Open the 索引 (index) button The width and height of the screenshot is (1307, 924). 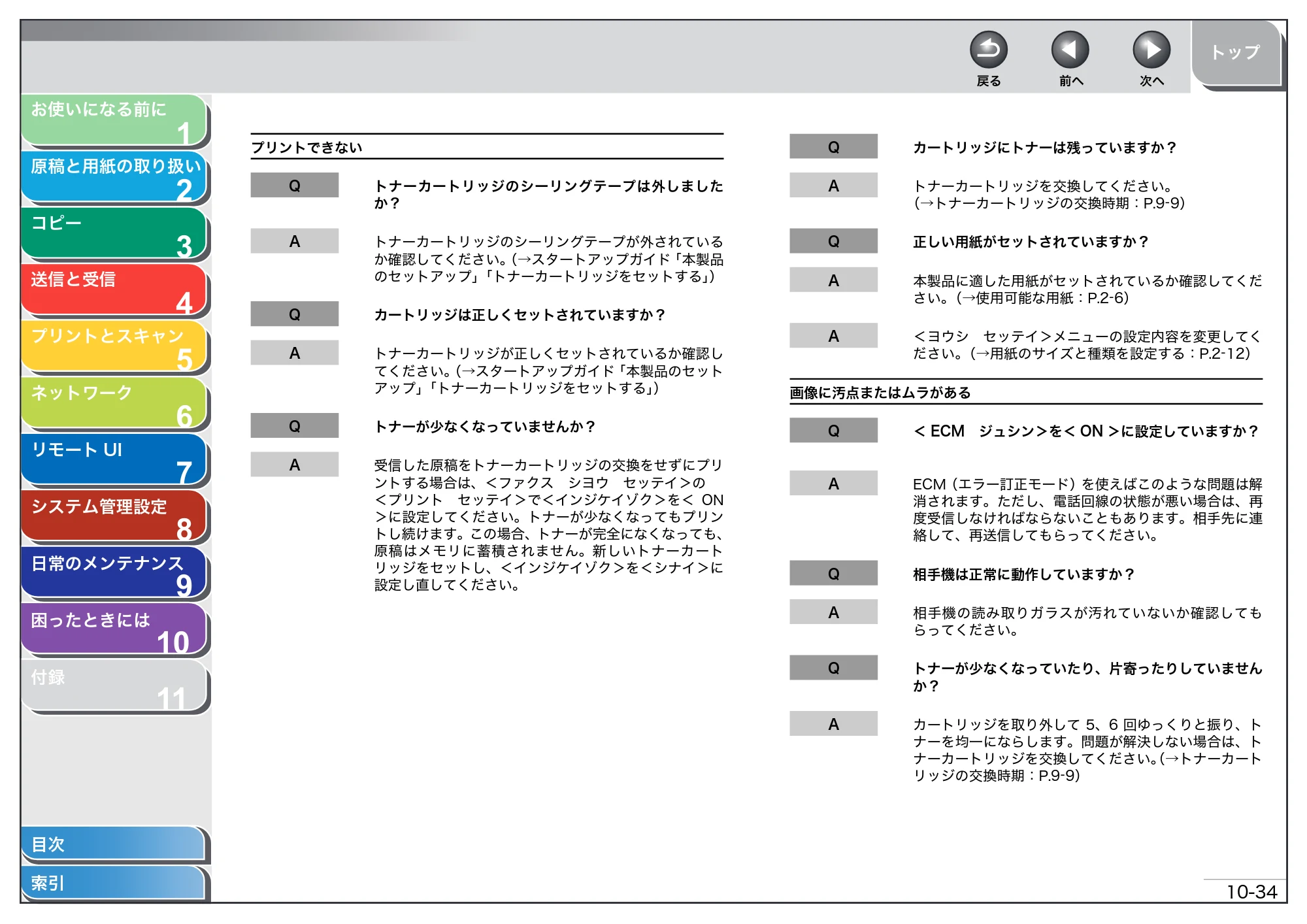[112, 883]
